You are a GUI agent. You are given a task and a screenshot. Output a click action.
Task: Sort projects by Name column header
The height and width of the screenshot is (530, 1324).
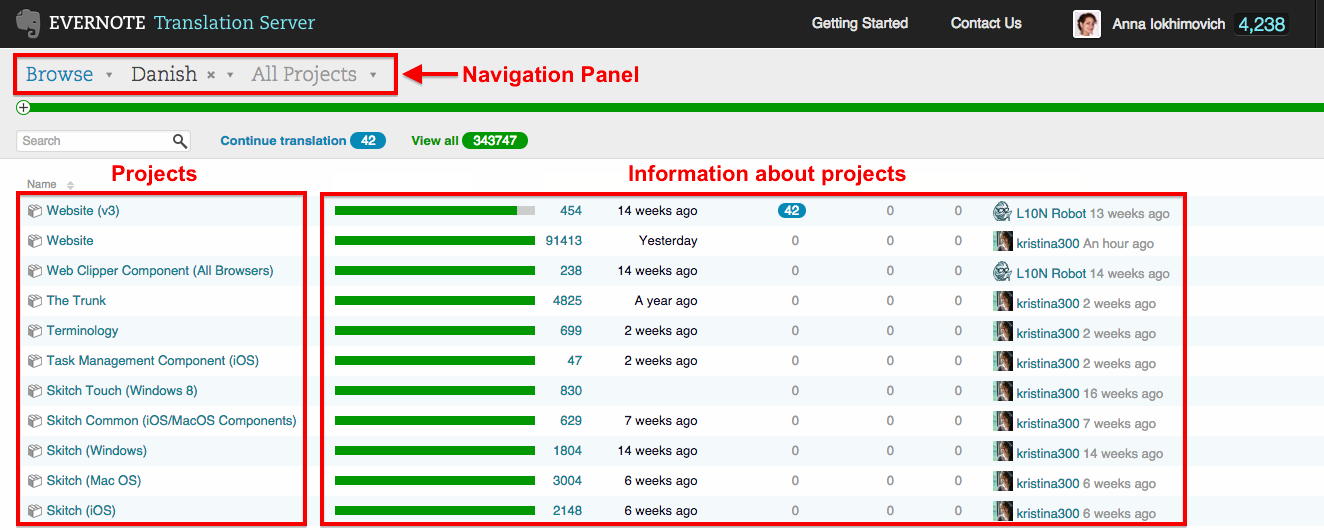tap(42, 184)
